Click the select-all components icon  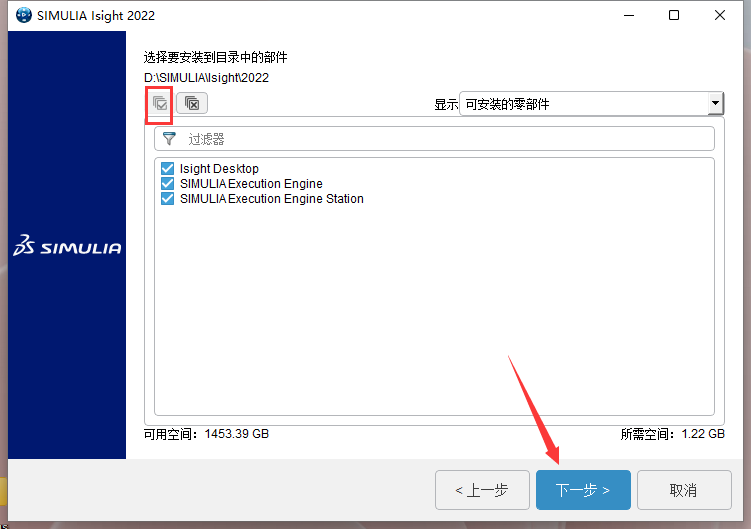160,104
